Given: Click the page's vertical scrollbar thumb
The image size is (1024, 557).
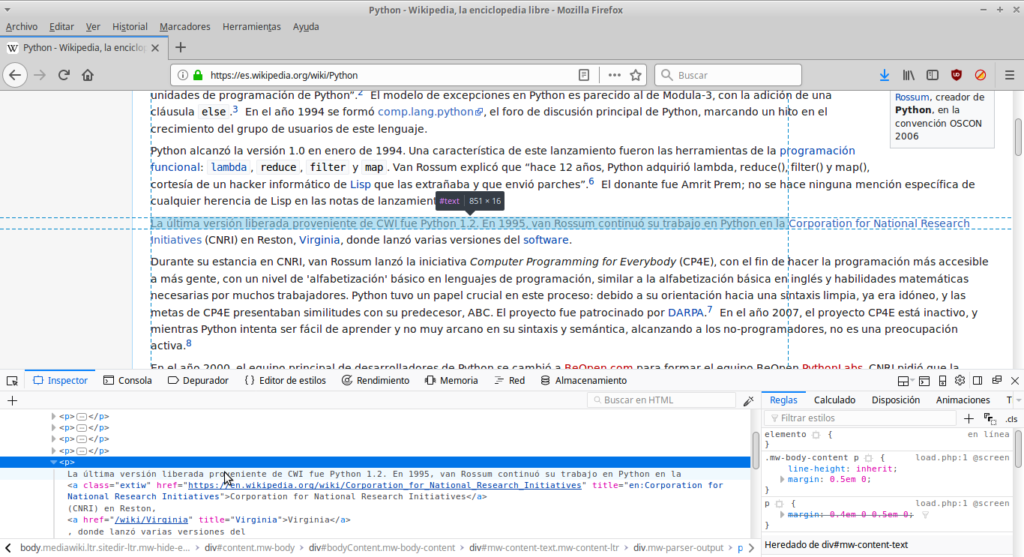Looking at the screenshot, I should pos(1018,137).
